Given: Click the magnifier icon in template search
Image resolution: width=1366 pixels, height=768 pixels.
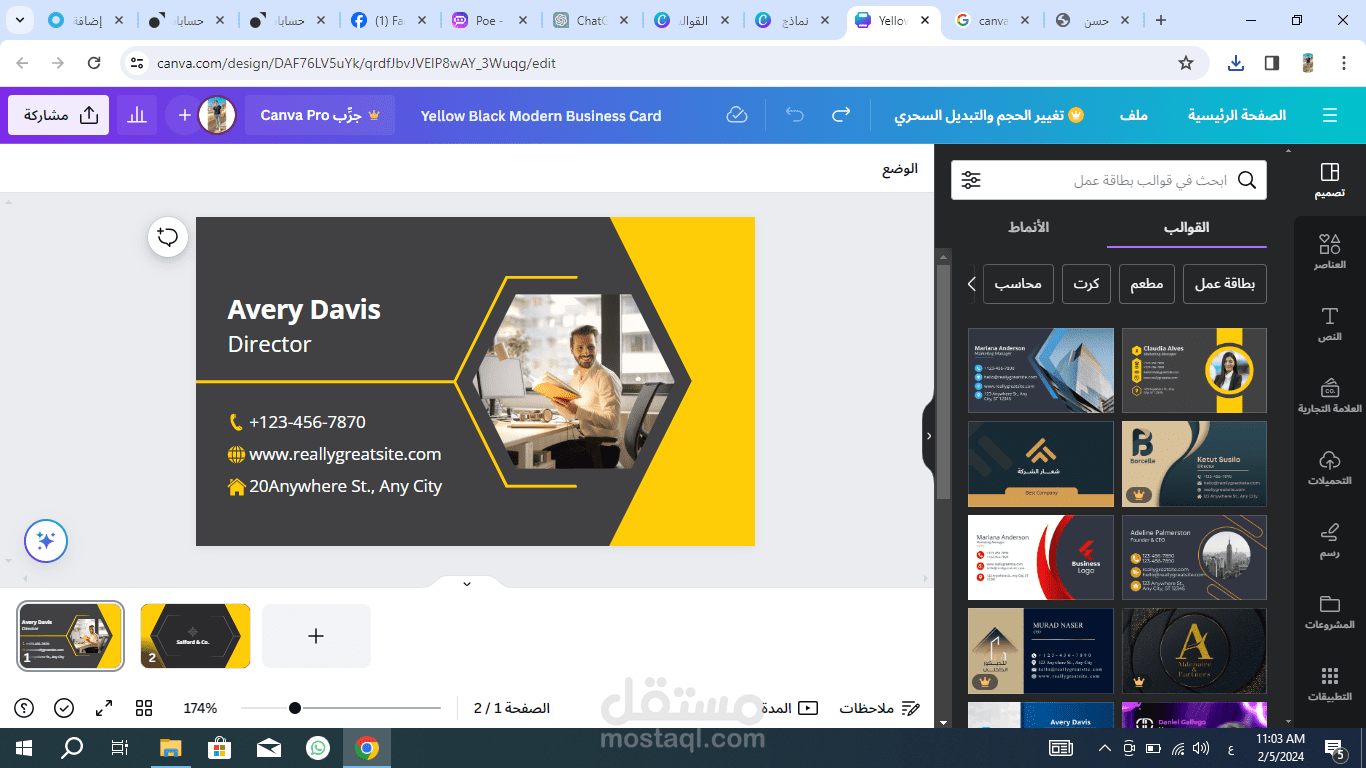Looking at the screenshot, I should pos(1247,180).
